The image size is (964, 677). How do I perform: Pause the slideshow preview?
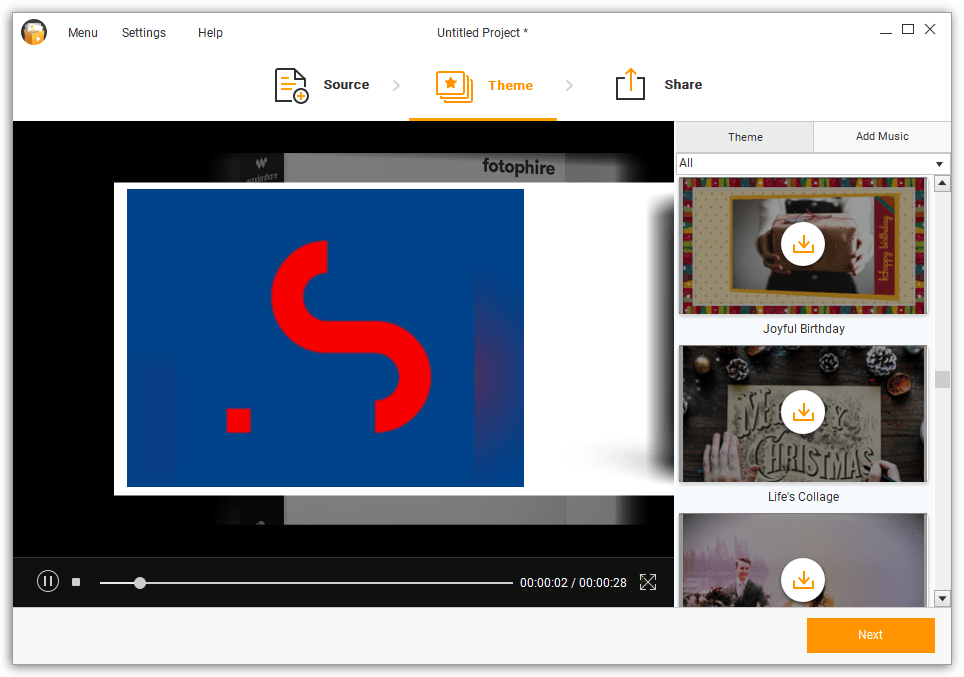pos(48,581)
